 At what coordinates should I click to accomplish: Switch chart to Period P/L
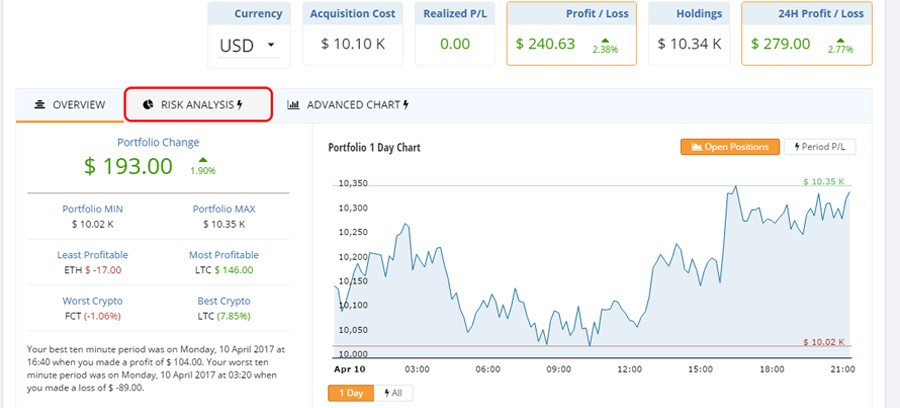(819, 147)
